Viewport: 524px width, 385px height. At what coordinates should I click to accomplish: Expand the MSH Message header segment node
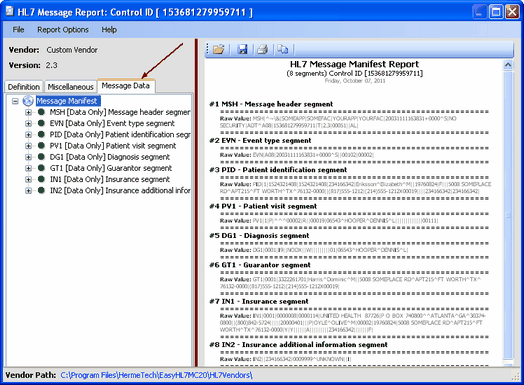pyautogui.click(x=28, y=112)
